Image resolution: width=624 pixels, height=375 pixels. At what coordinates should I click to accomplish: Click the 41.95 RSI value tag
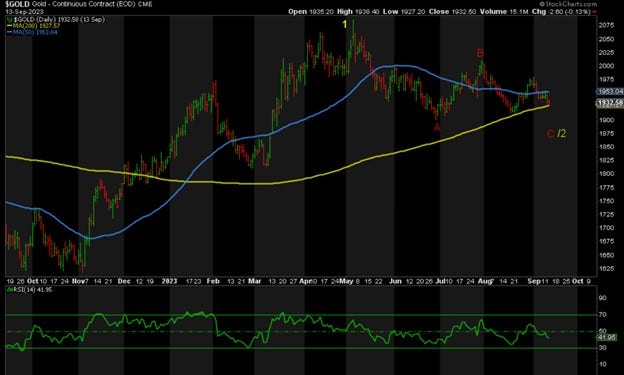tap(606, 337)
